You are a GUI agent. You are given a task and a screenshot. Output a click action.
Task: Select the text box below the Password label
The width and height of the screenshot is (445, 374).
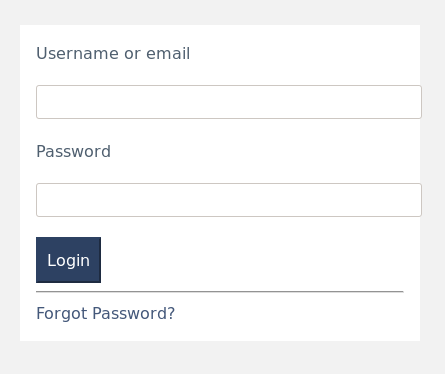pyautogui.click(x=229, y=200)
